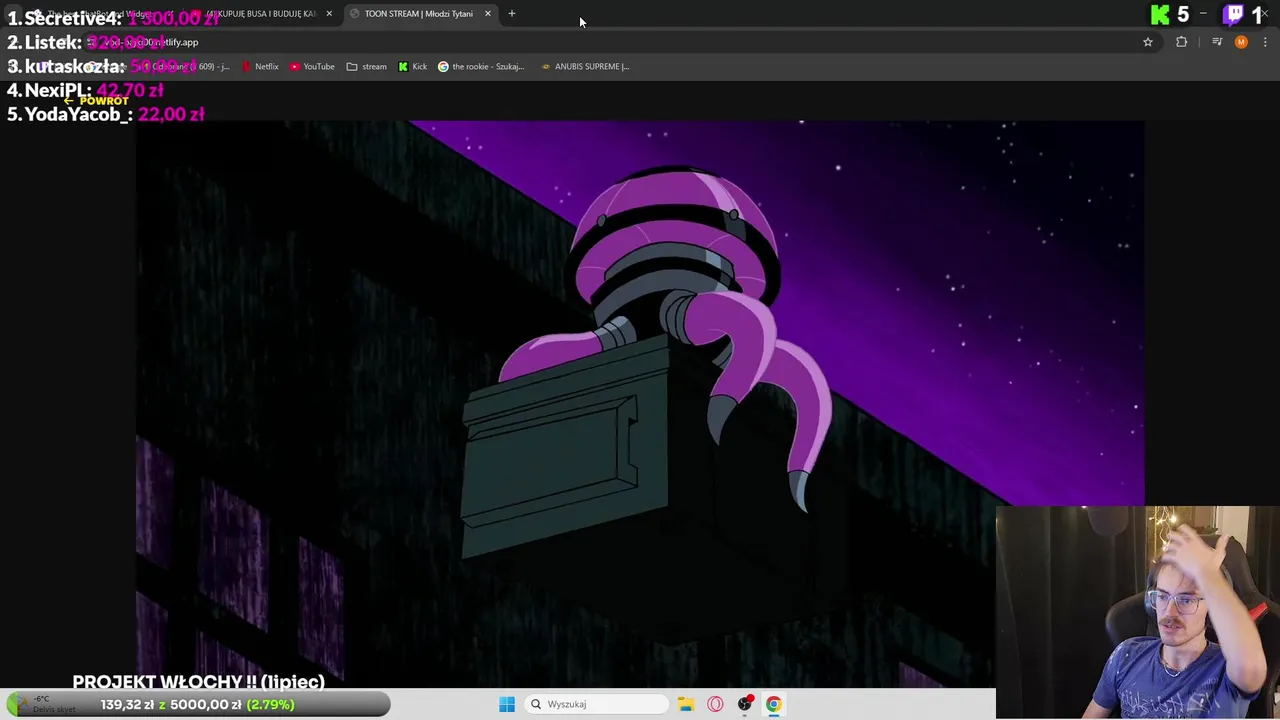Open File Explorer from the taskbar
This screenshot has height=720, width=1280.
tap(686, 704)
